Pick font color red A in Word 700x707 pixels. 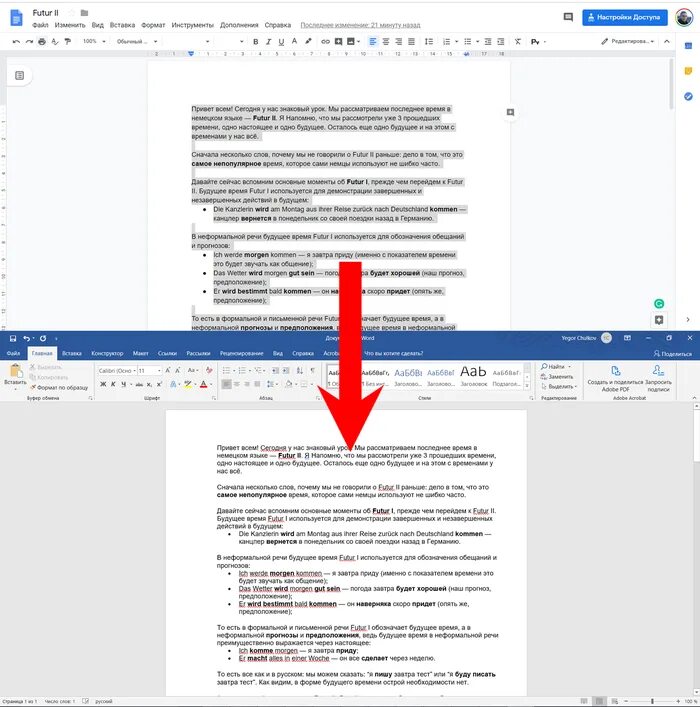203,384
